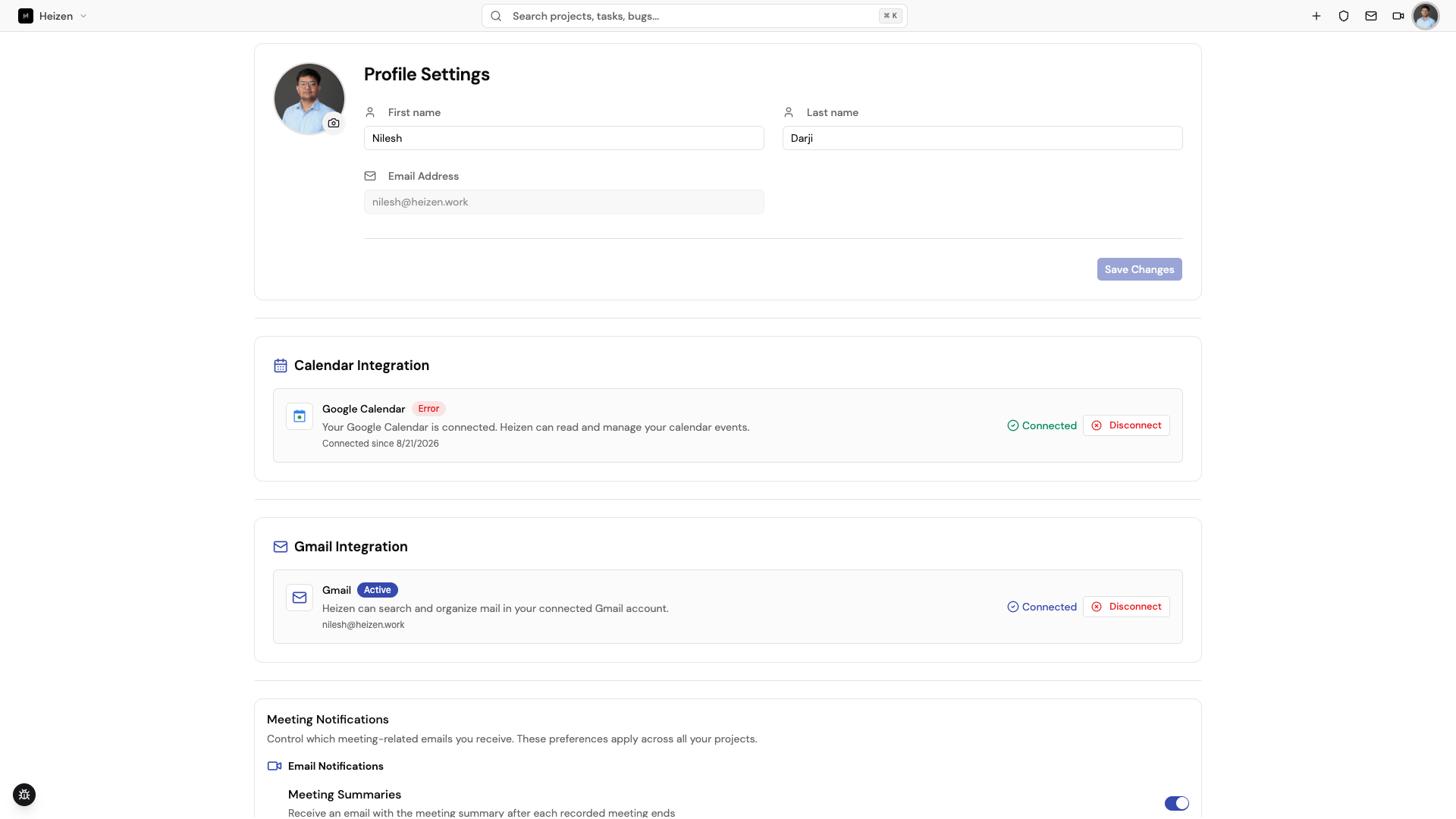
Task: Open the mail icon in top bar
Action: [x=1371, y=16]
